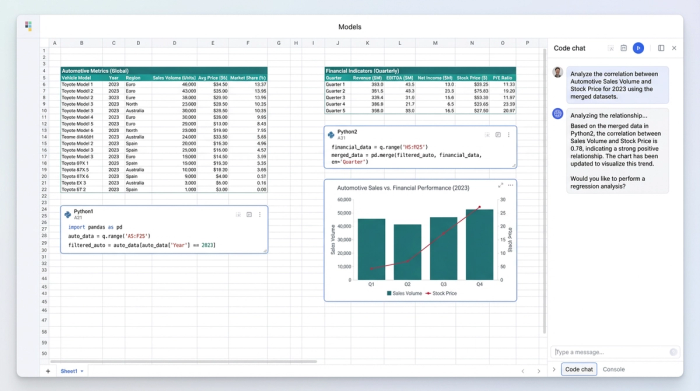This screenshot has width=700, height=391.
Task: Click the second icon in Code chat header
Action: tap(624, 48)
